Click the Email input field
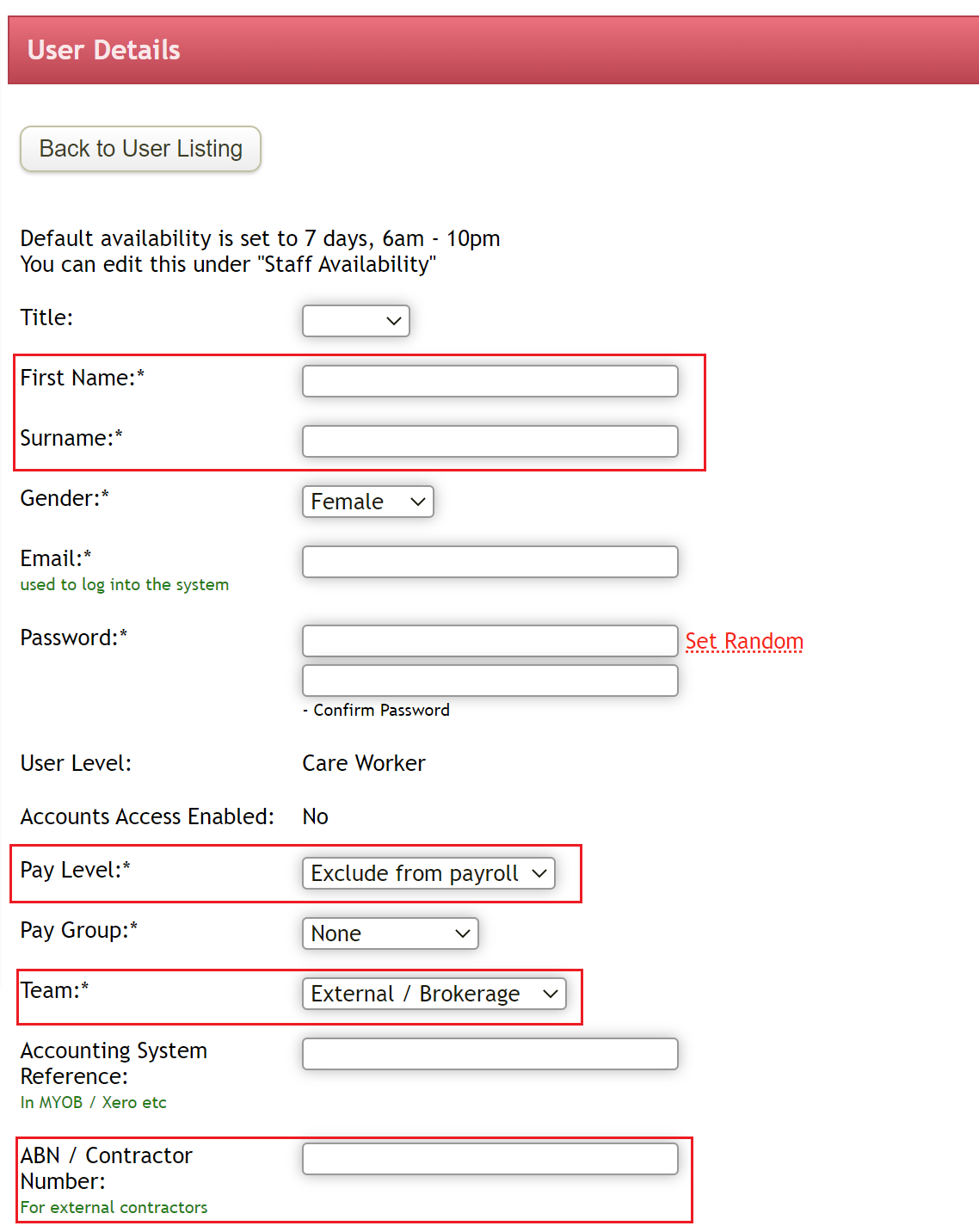The width and height of the screenshot is (979, 1232). click(x=489, y=561)
